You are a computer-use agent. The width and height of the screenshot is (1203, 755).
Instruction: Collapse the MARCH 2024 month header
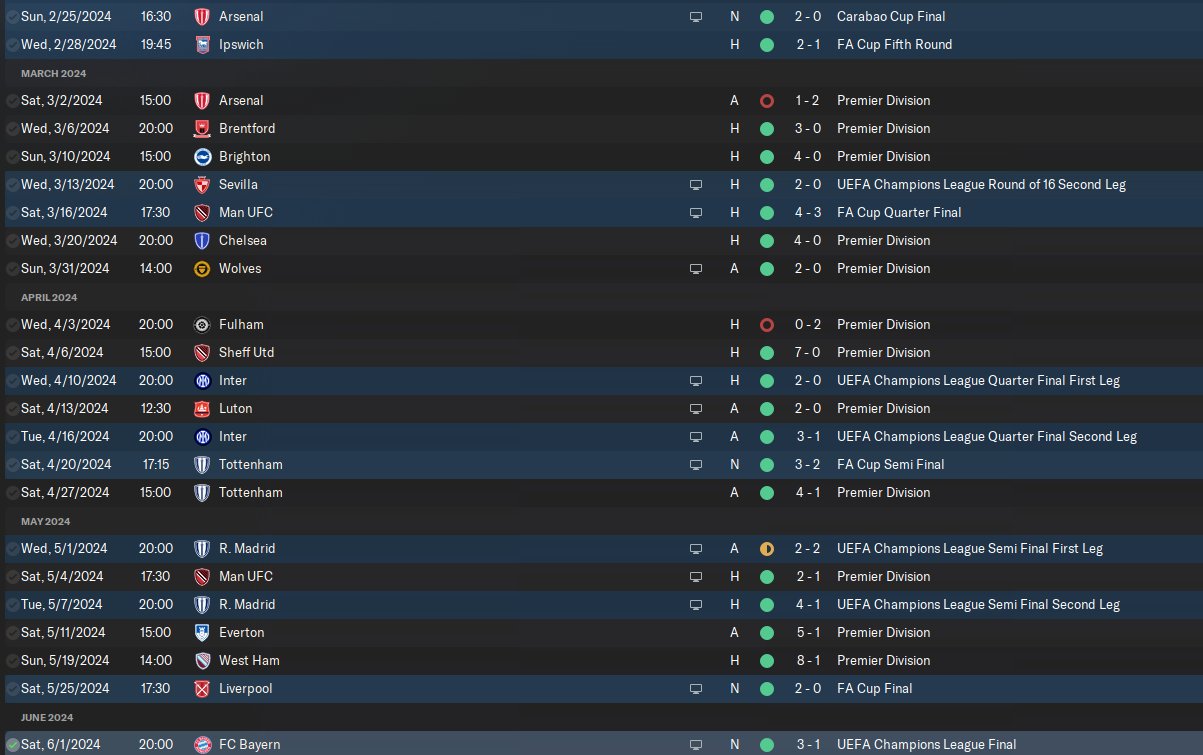[x=54, y=73]
